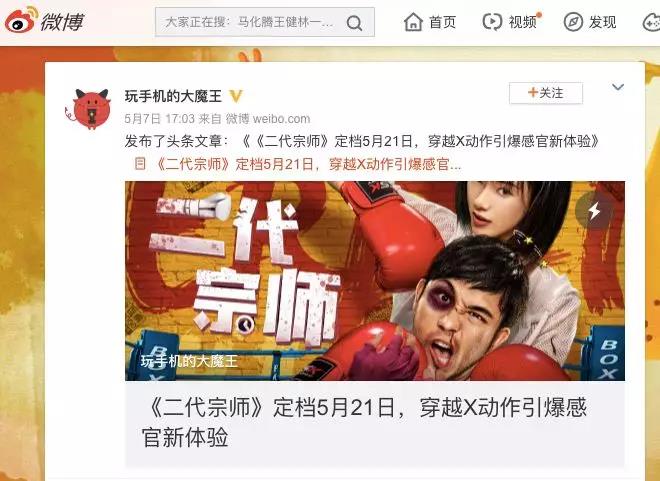Viewport: 660px width, 481px height.
Task: Open the video play icon
Action: click(492, 22)
